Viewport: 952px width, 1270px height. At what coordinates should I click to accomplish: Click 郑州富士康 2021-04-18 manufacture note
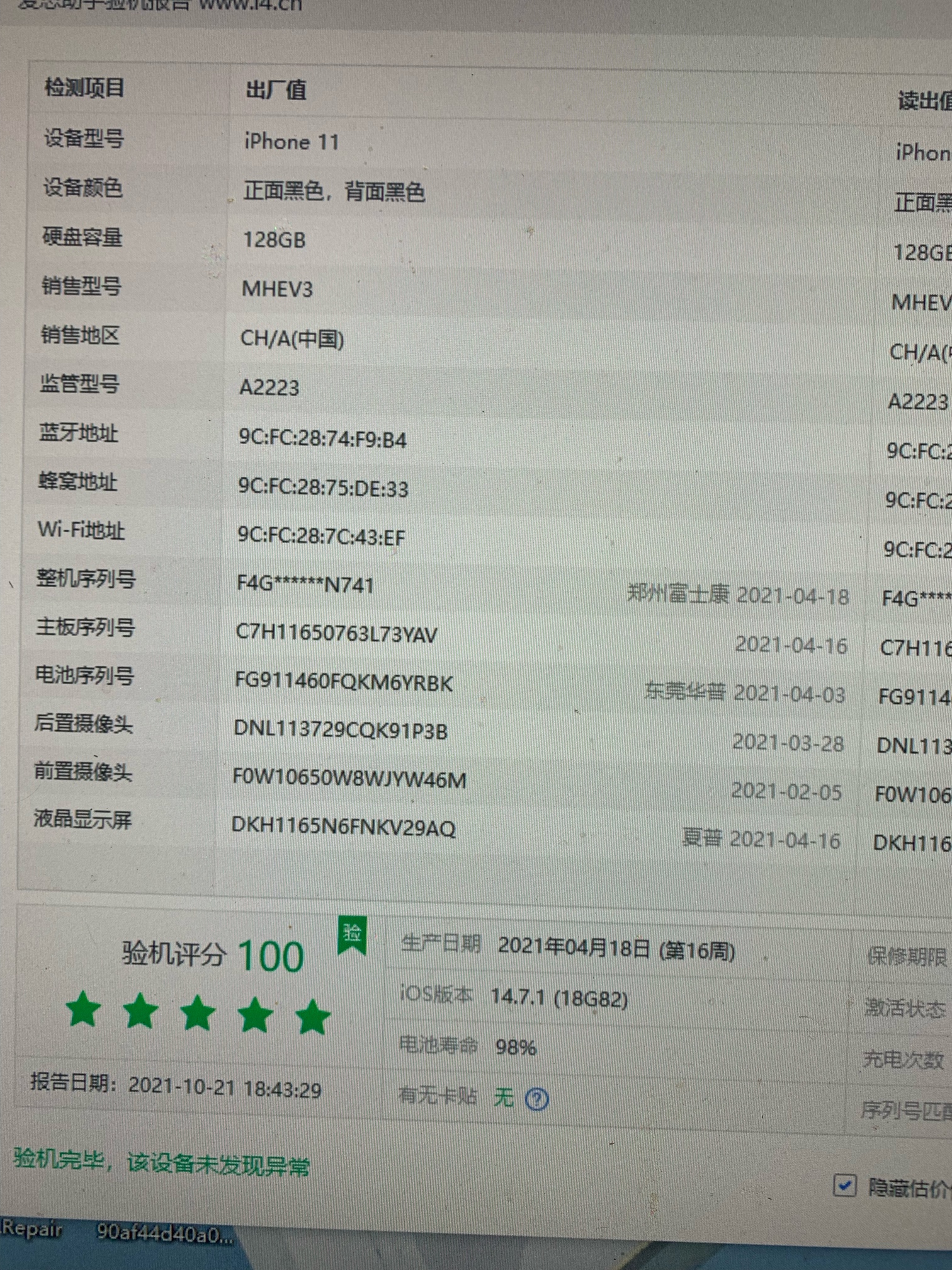pyautogui.click(x=738, y=595)
